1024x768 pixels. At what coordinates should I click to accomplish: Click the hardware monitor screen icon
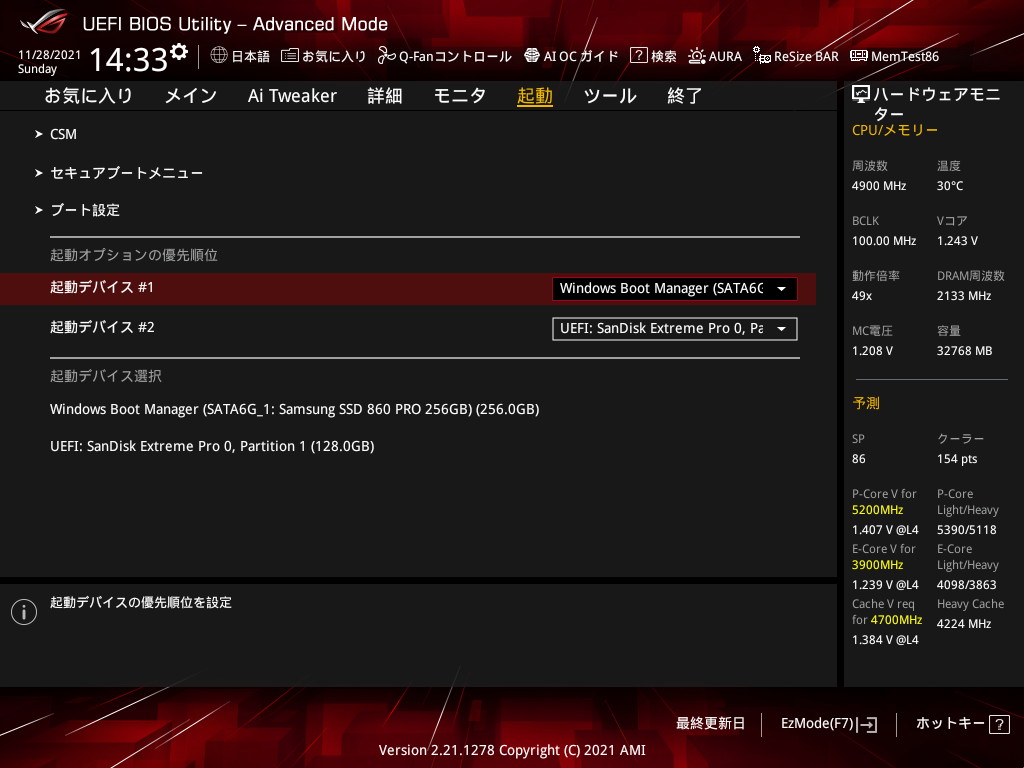(x=861, y=95)
